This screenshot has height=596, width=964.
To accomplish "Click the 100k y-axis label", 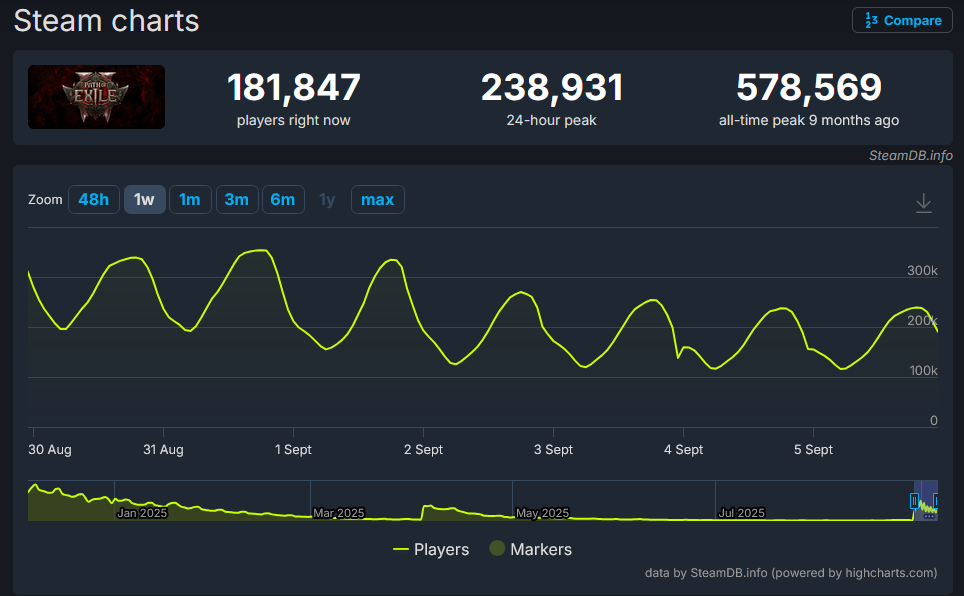I will [x=923, y=370].
